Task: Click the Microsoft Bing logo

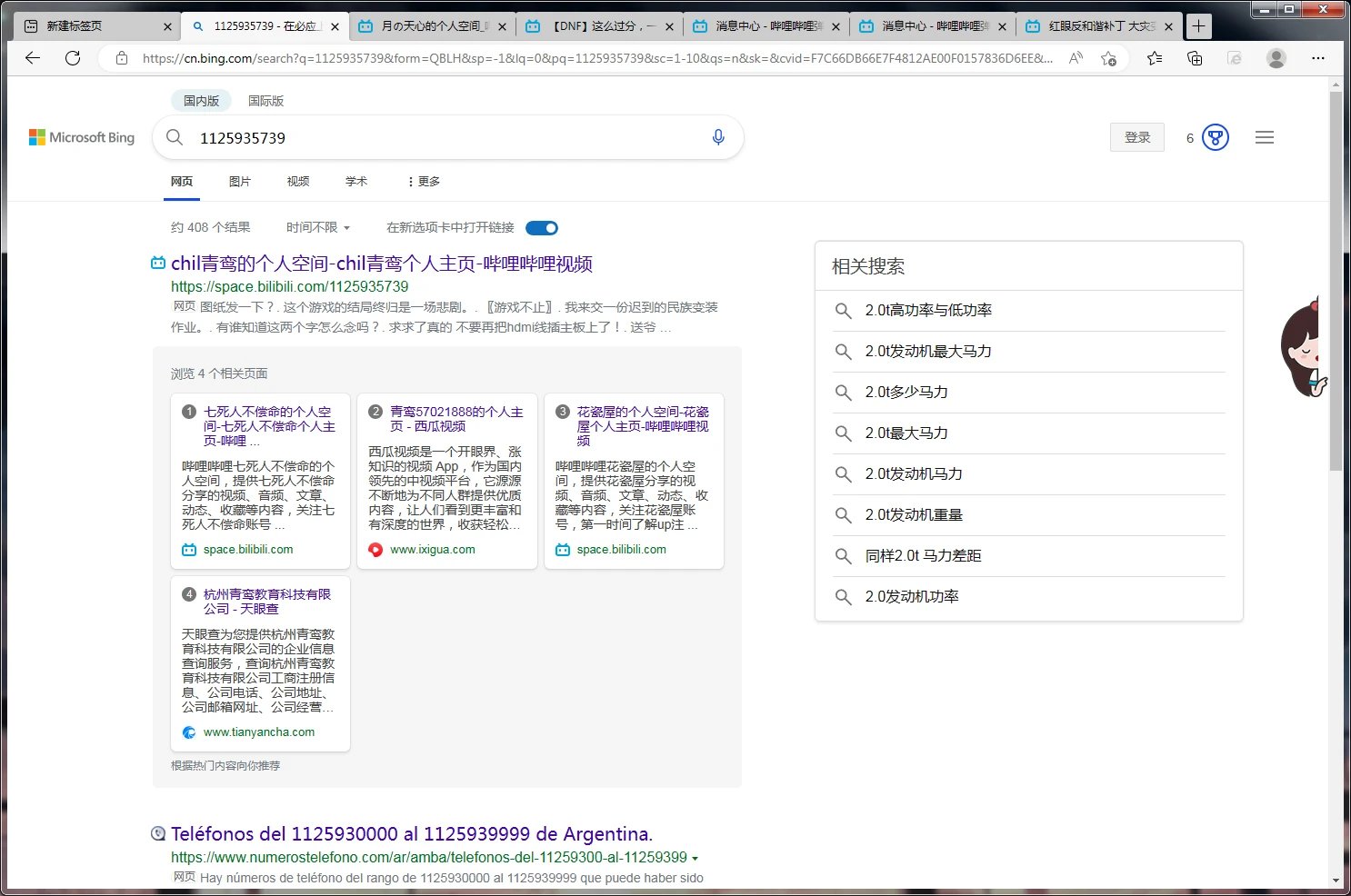Action: [x=82, y=137]
